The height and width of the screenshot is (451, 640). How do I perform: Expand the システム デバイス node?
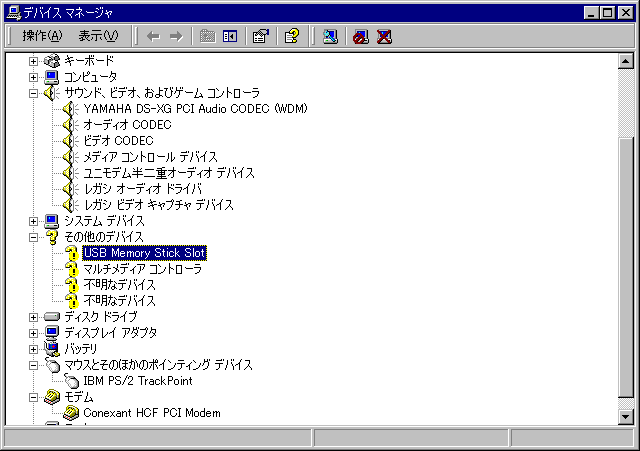coord(33,221)
